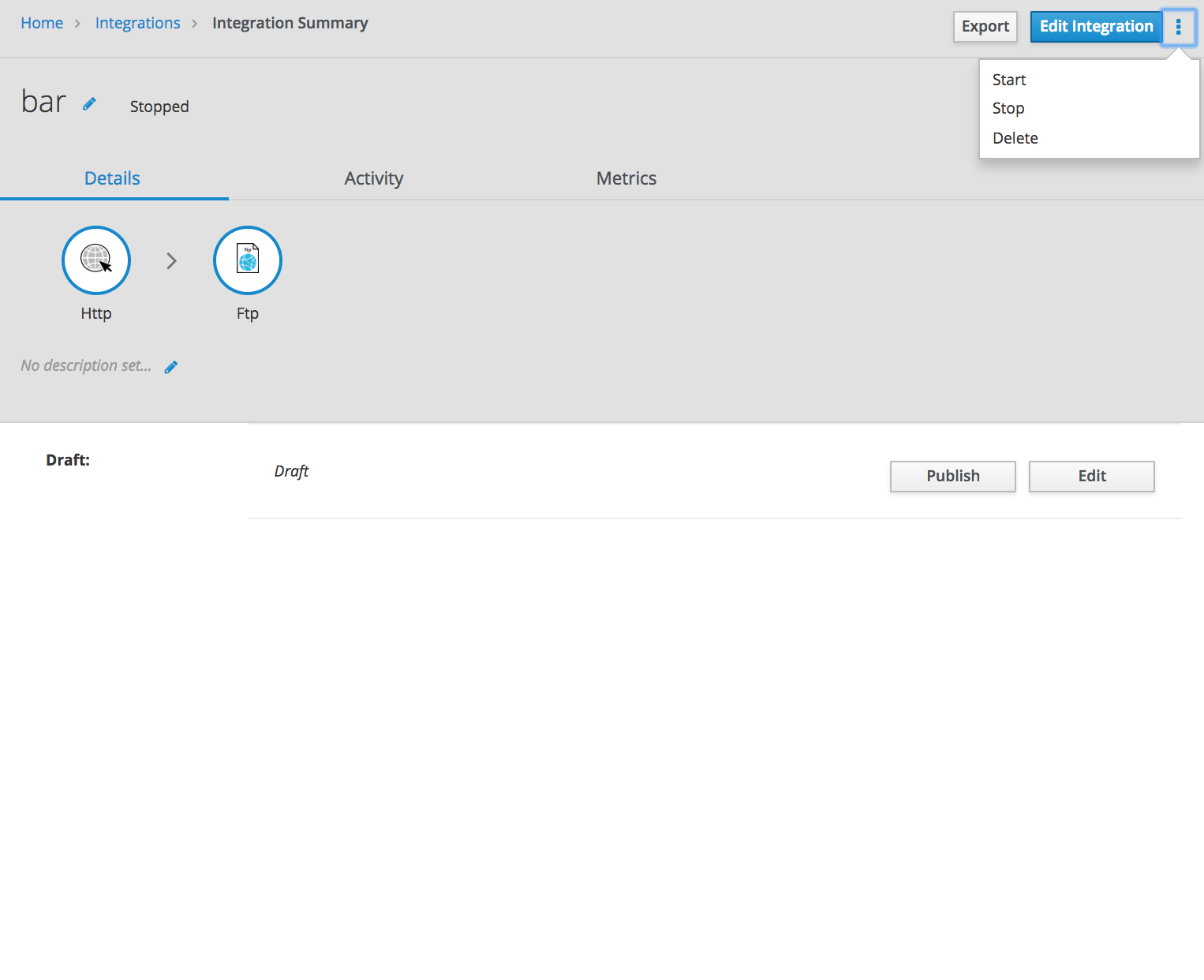1204x980 pixels.
Task: Select the Ftp step icon
Action: 248,260
